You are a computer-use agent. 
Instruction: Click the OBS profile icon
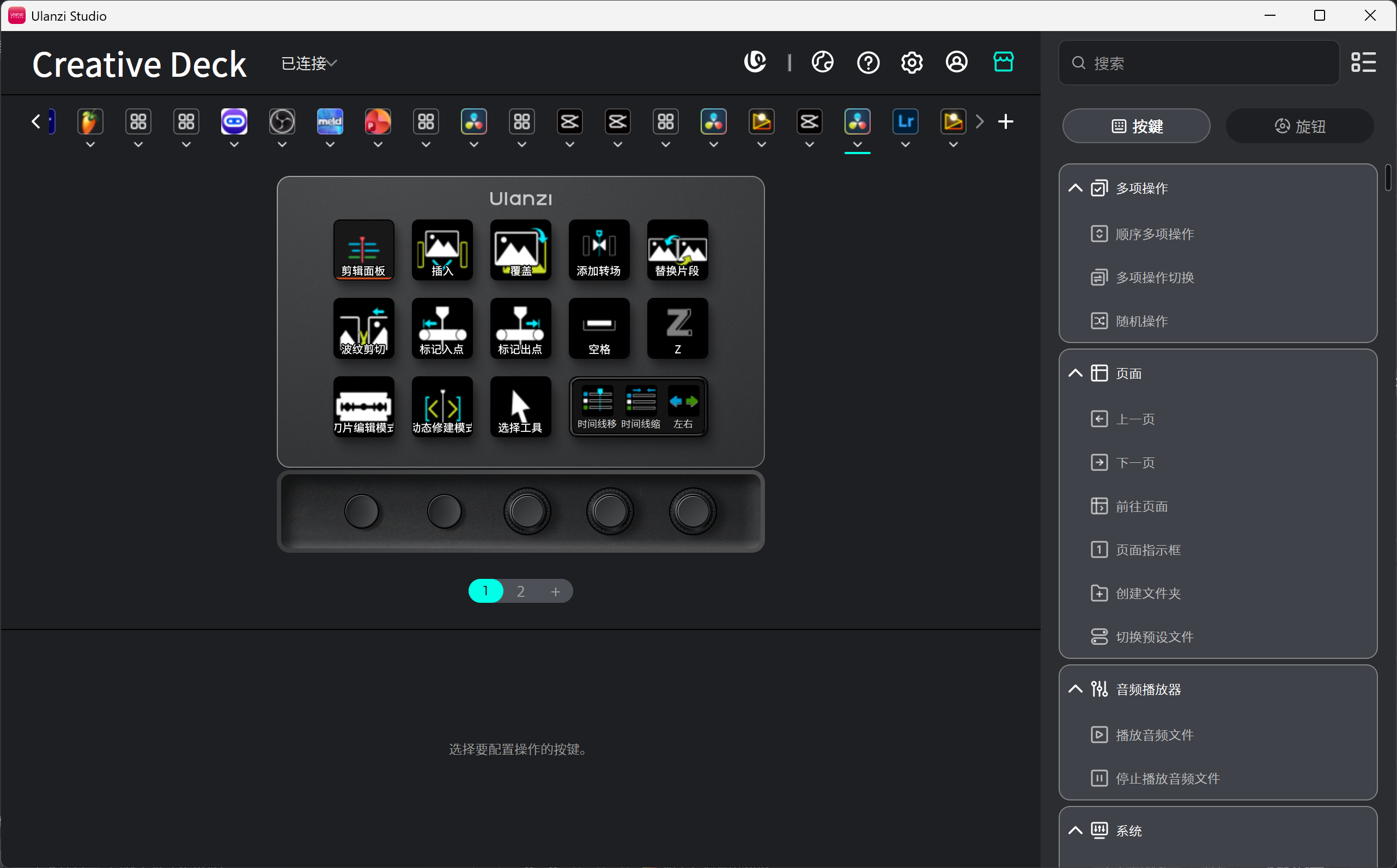click(282, 121)
